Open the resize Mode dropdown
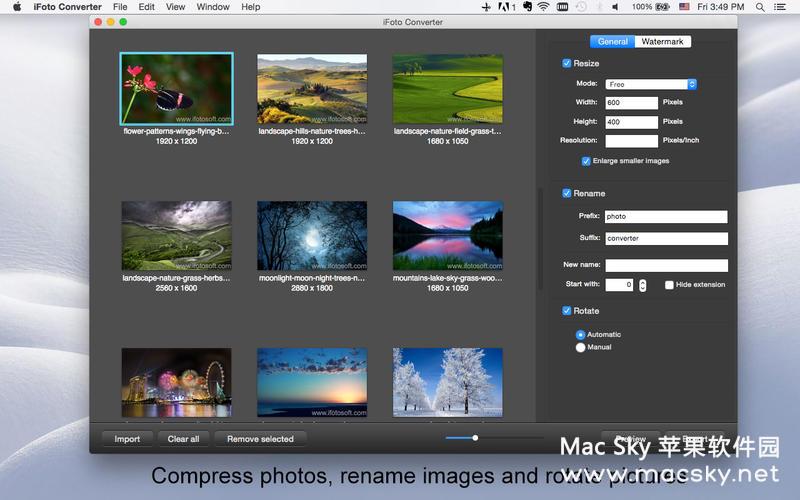This screenshot has height=500, width=800. 651,84
